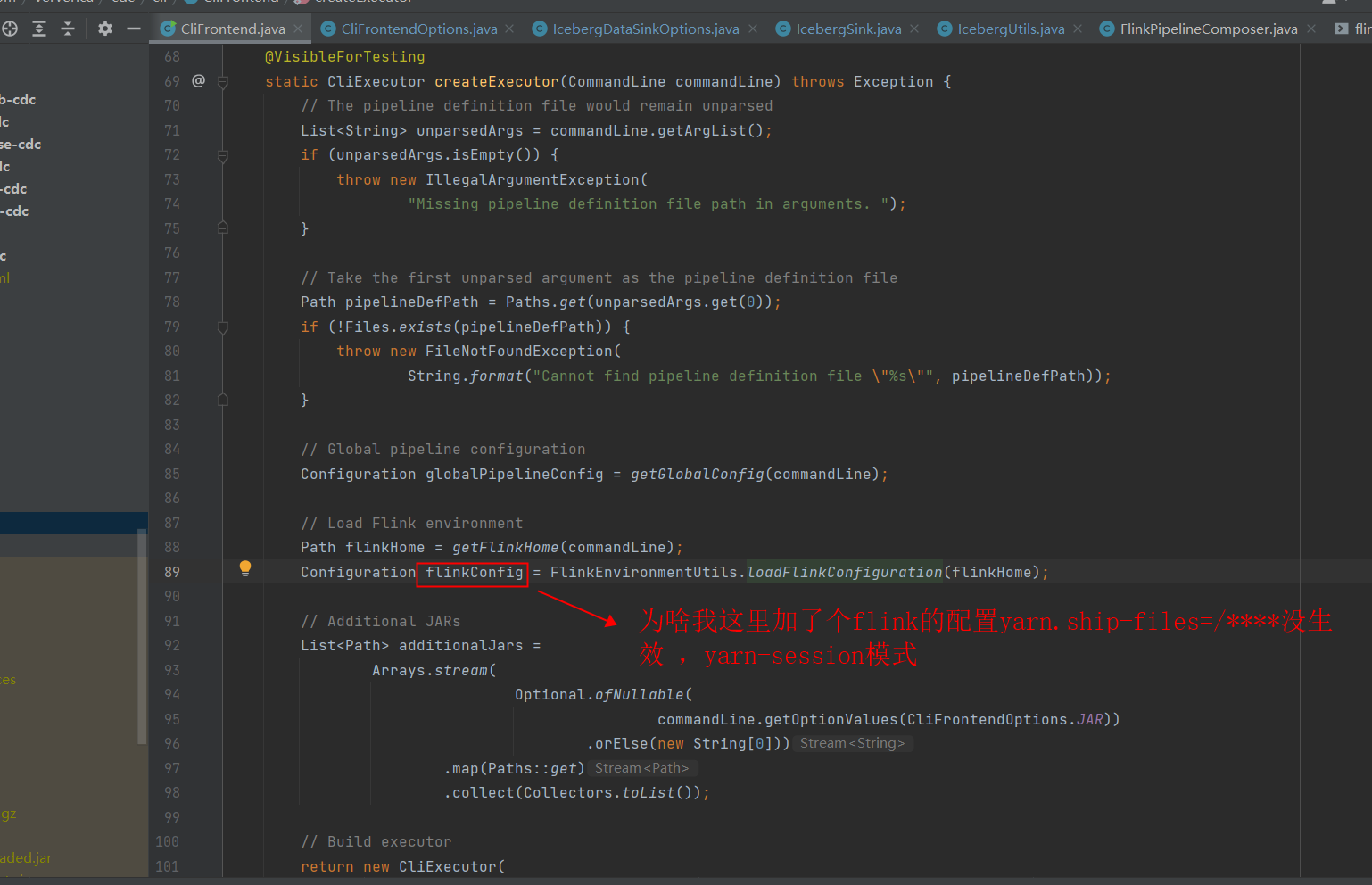This screenshot has height=885, width=1372.
Task: Select the aded.jar file in project tree
Action: (26, 857)
